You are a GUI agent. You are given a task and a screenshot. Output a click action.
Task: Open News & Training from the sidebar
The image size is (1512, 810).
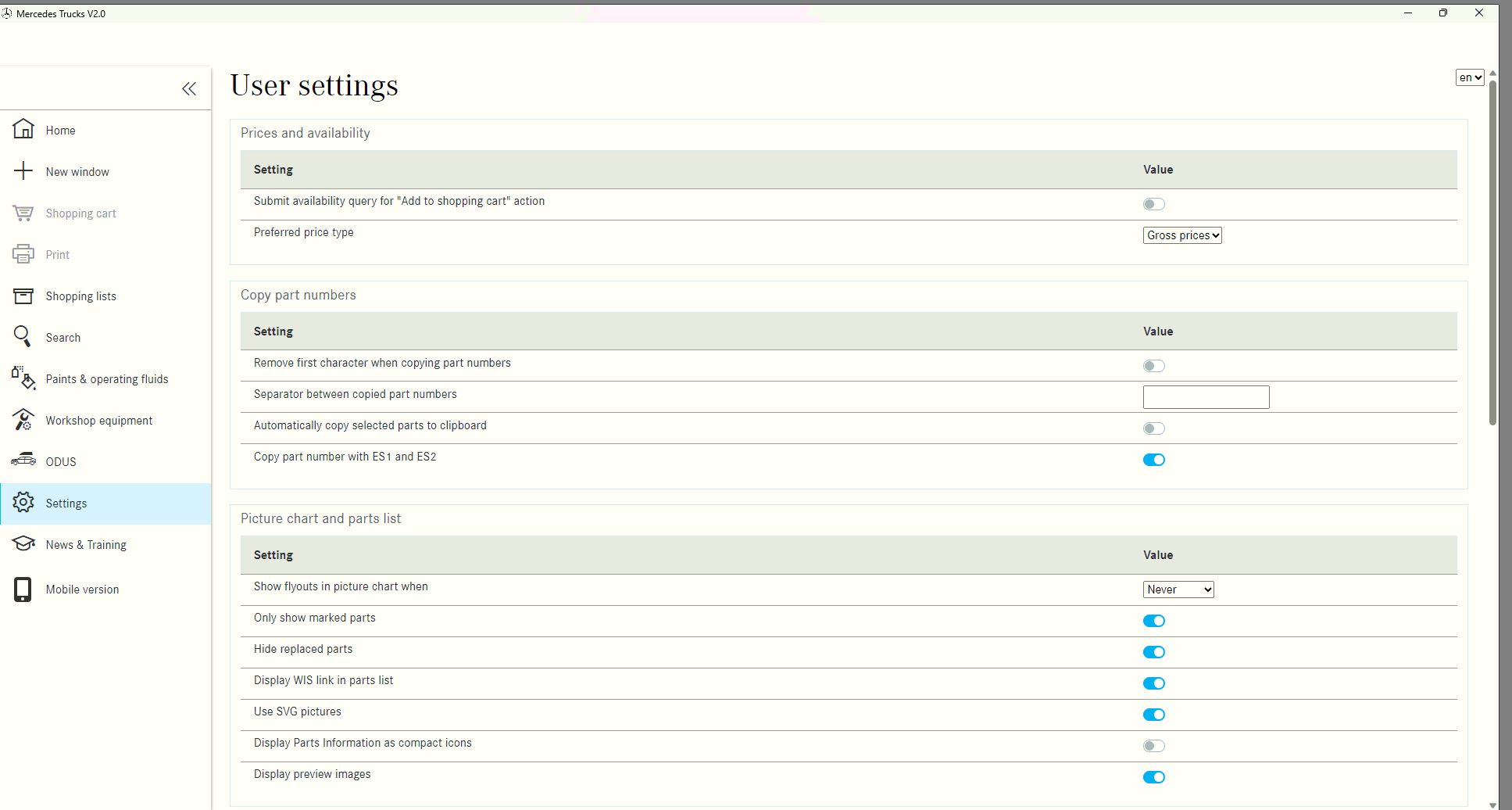86,544
